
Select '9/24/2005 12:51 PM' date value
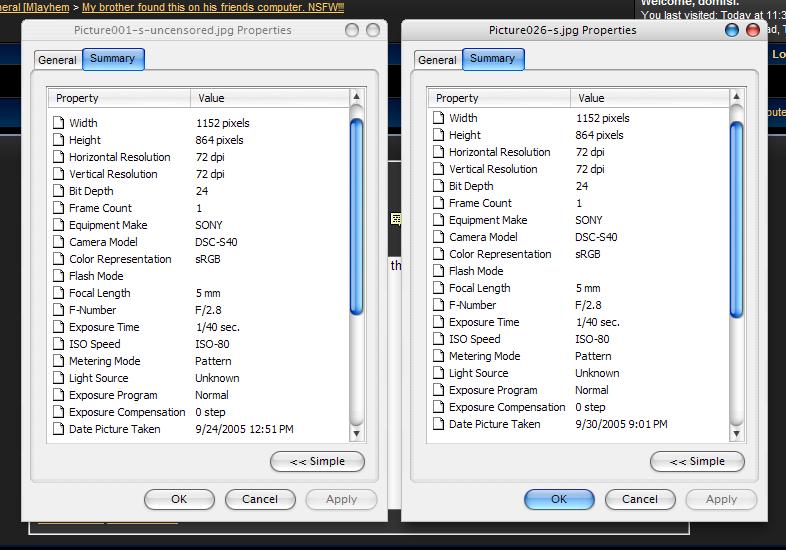click(245, 429)
